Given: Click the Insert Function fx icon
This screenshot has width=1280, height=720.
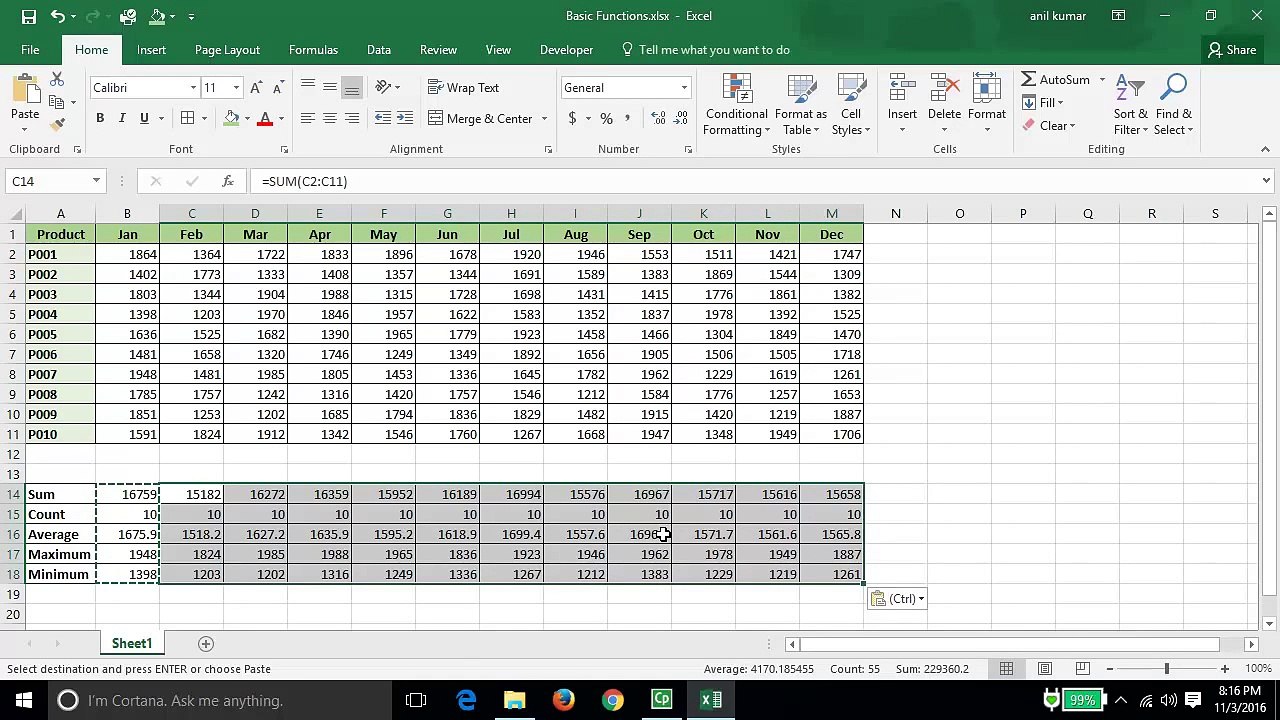Looking at the screenshot, I should tap(228, 181).
